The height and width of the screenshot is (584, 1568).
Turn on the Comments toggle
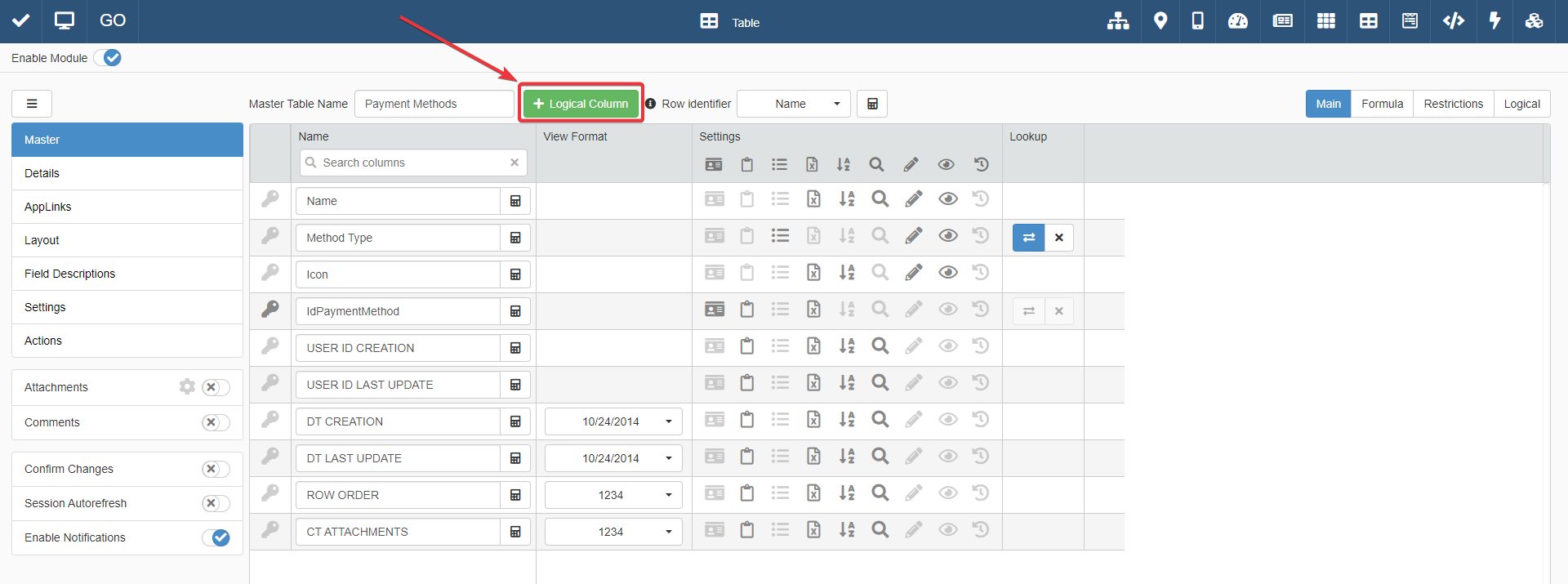[216, 422]
